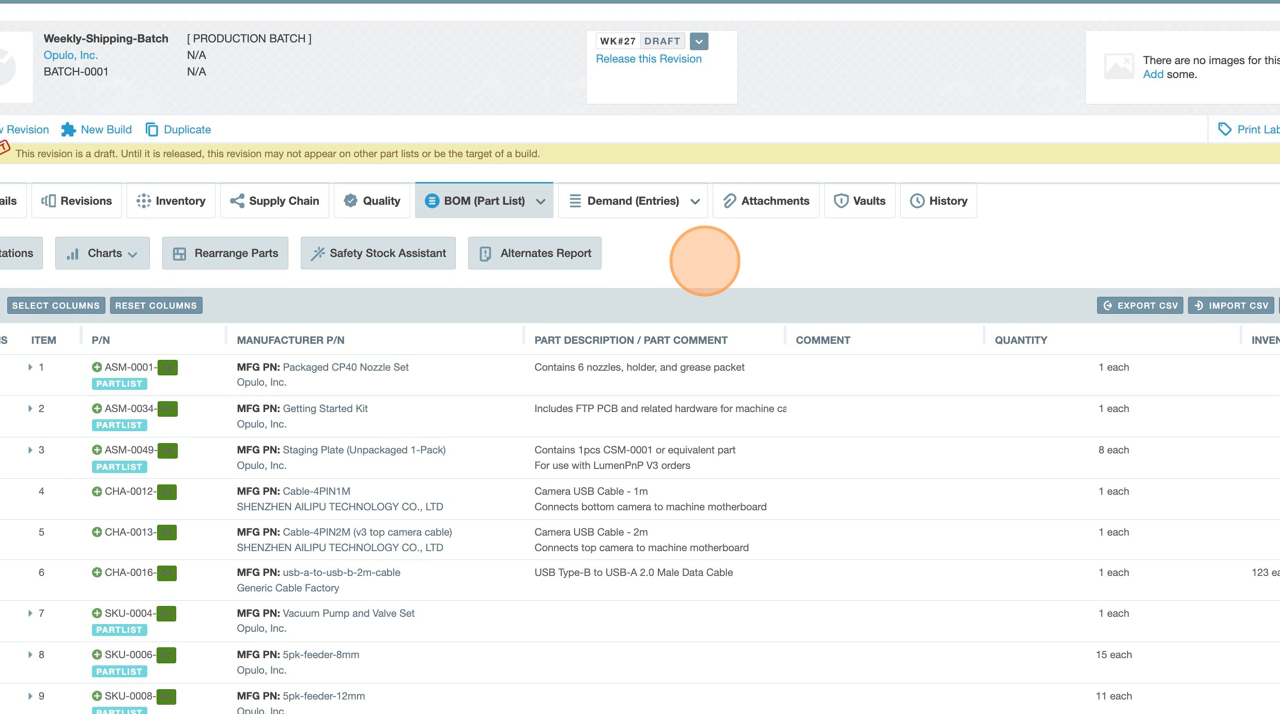Image resolution: width=1280 pixels, height=714 pixels.
Task: Click the Release this Revision link
Action: coord(648,59)
